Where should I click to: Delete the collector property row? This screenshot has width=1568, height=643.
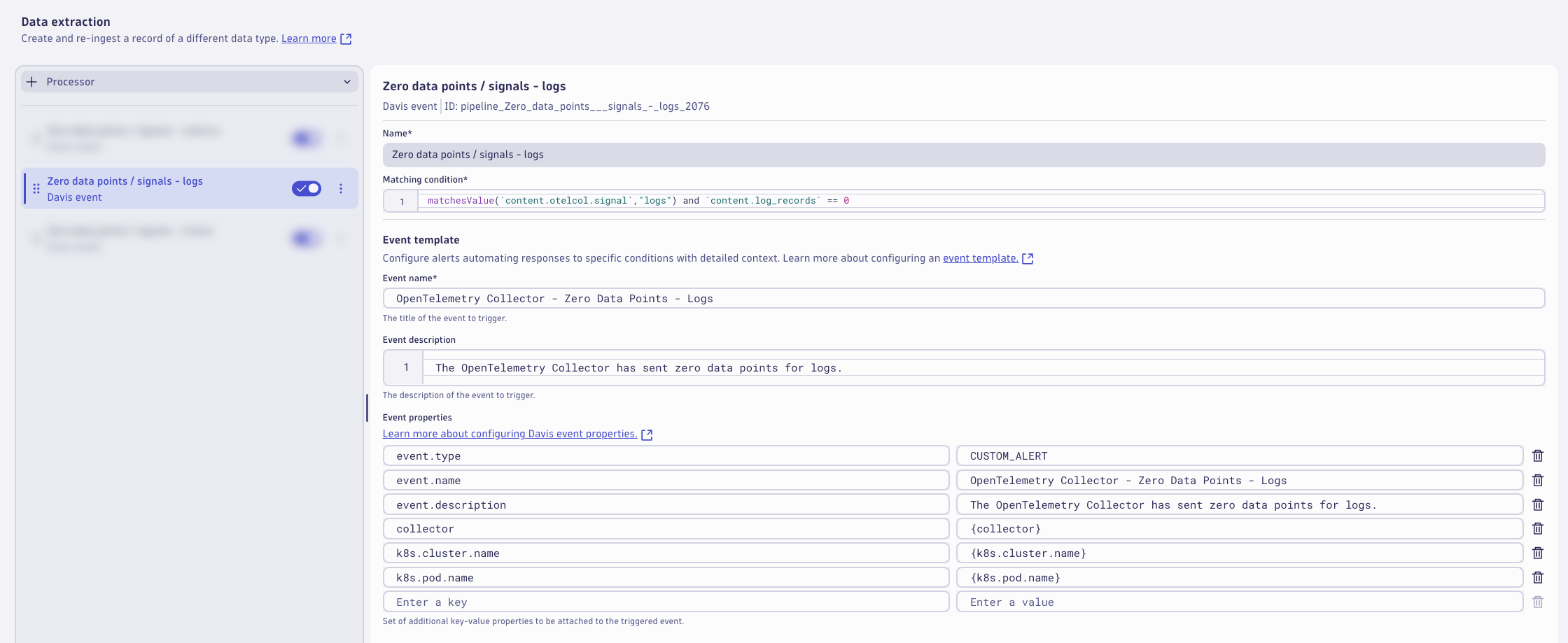click(1538, 528)
